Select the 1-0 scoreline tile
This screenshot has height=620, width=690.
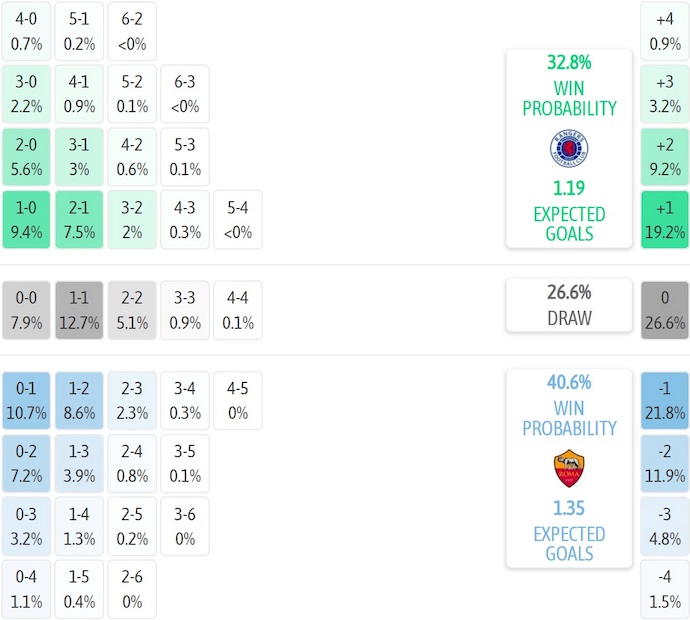pos(26,220)
